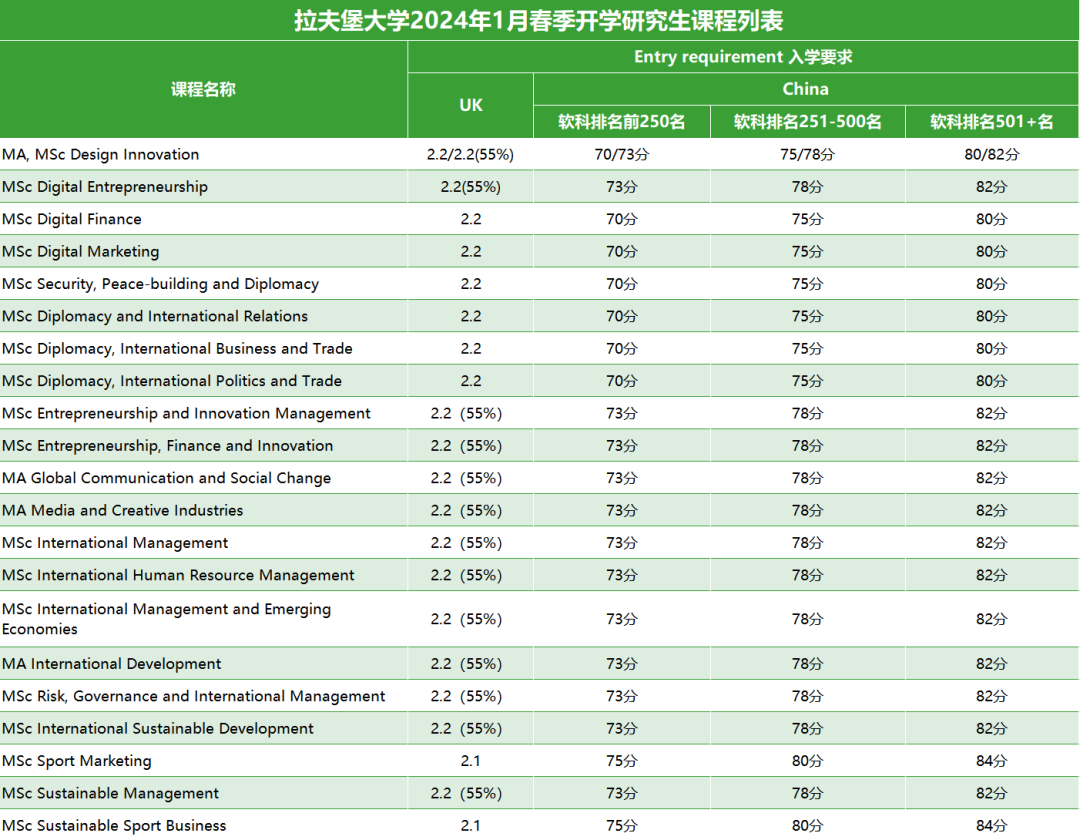Select 82分 cell in MA International Development row
1080x840 pixels.
tap(992, 664)
